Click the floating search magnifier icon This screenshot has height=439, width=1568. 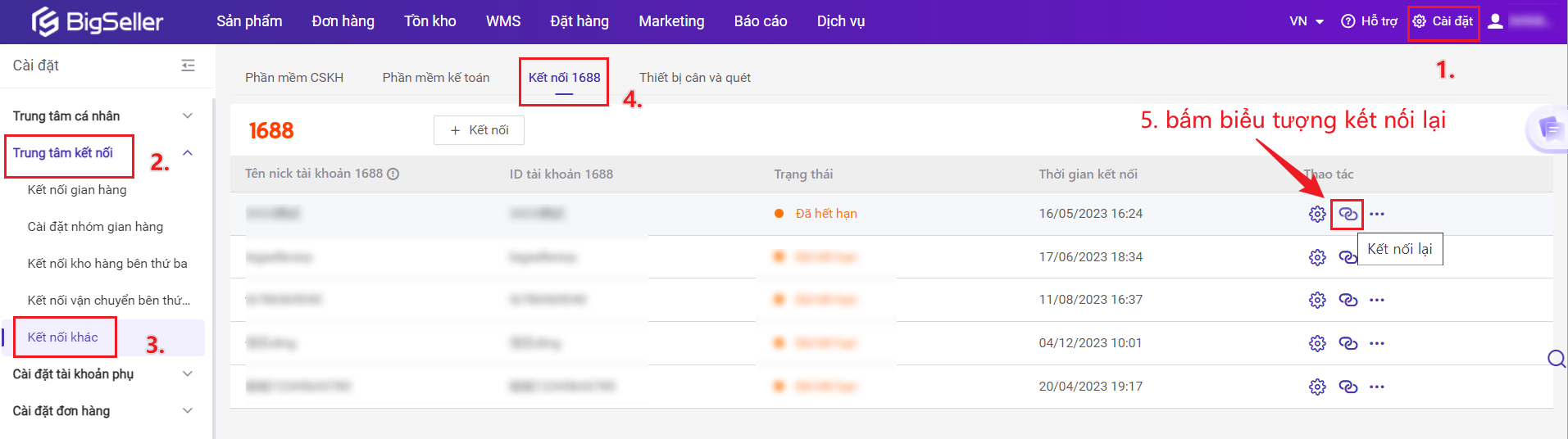click(x=1557, y=359)
